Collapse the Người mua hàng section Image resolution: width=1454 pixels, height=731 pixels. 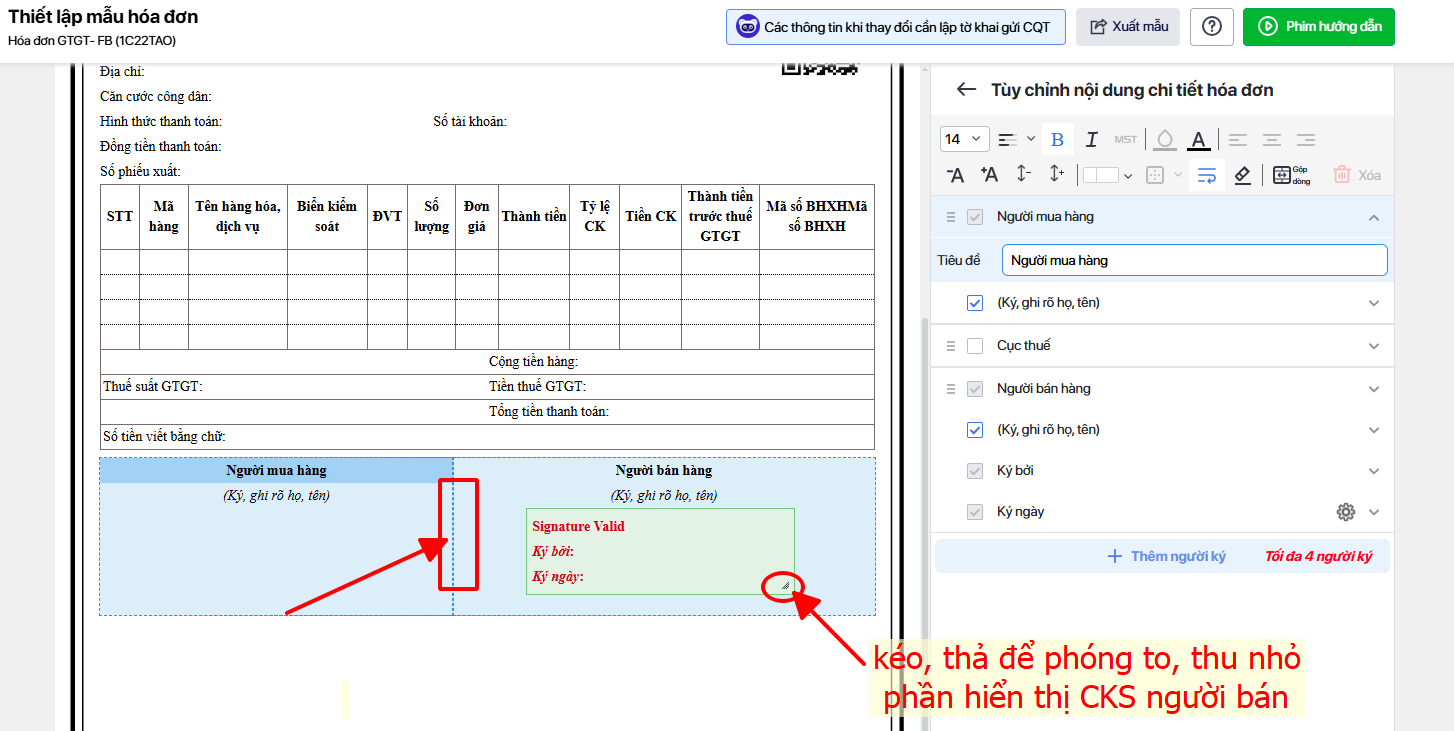[1374, 218]
